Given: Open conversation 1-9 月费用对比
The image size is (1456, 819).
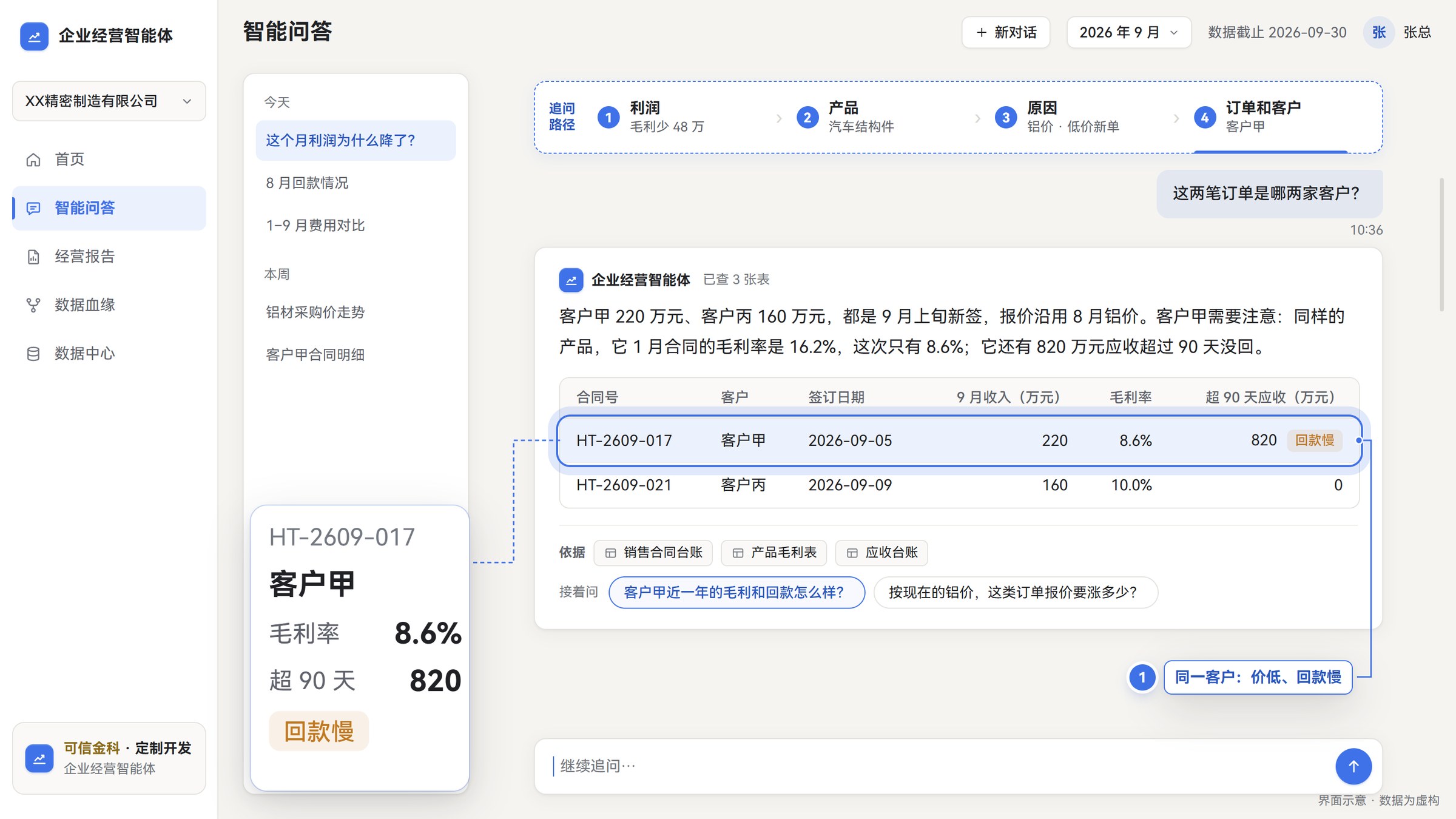Looking at the screenshot, I should [356, 226].
